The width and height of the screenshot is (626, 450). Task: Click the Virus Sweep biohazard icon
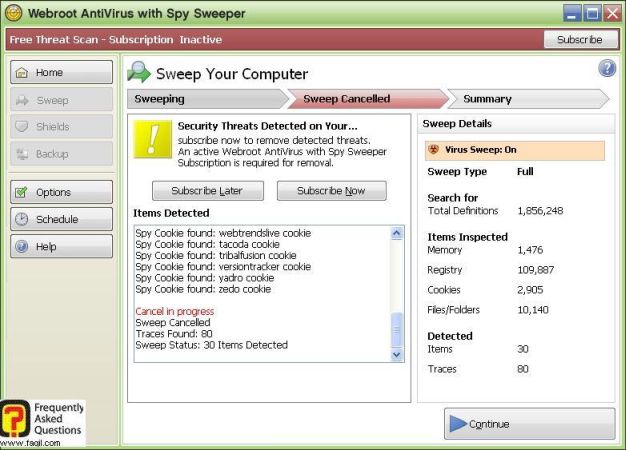click(x=433, y=150)
